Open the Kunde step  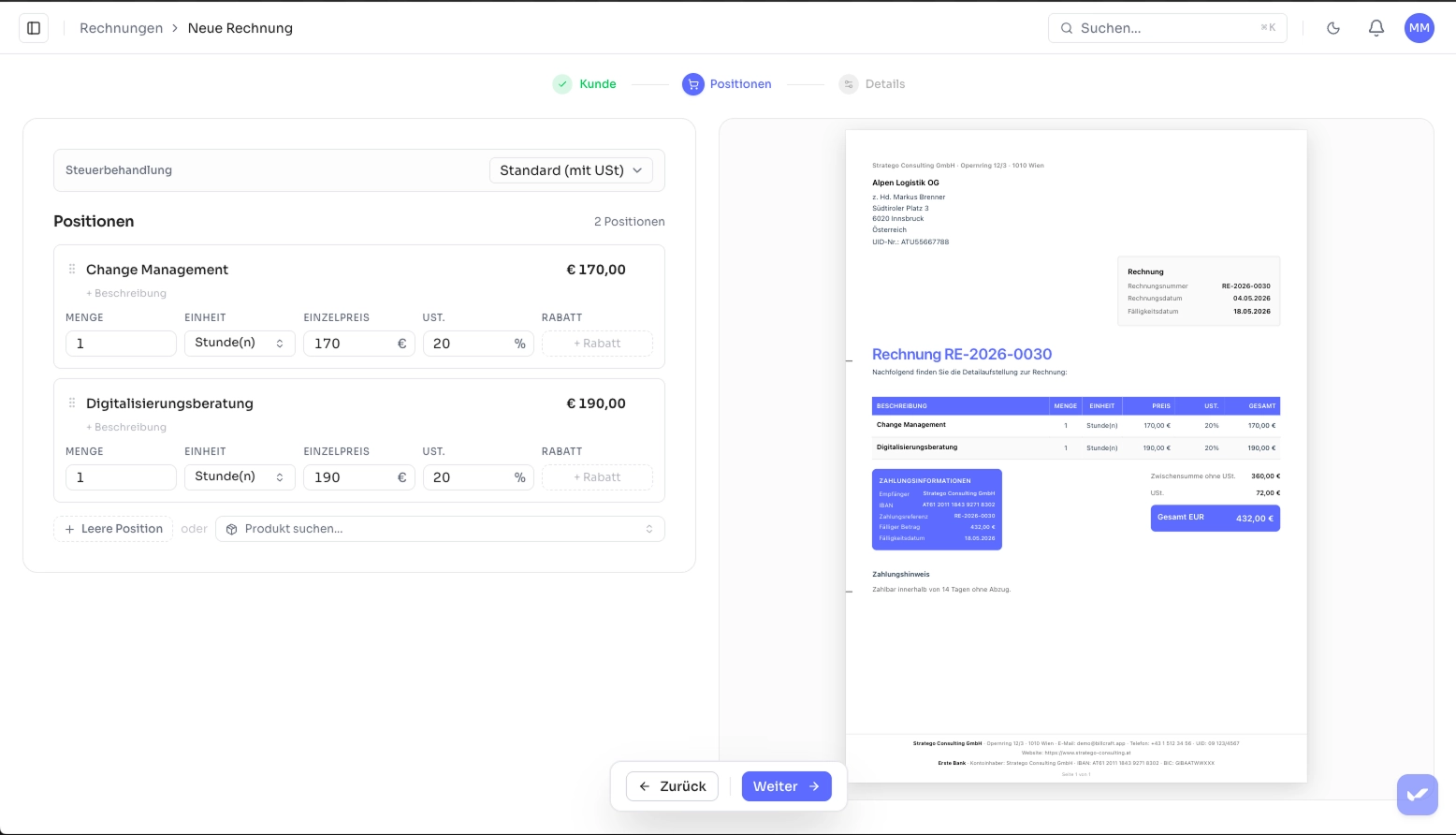click(x=585, y=84)
